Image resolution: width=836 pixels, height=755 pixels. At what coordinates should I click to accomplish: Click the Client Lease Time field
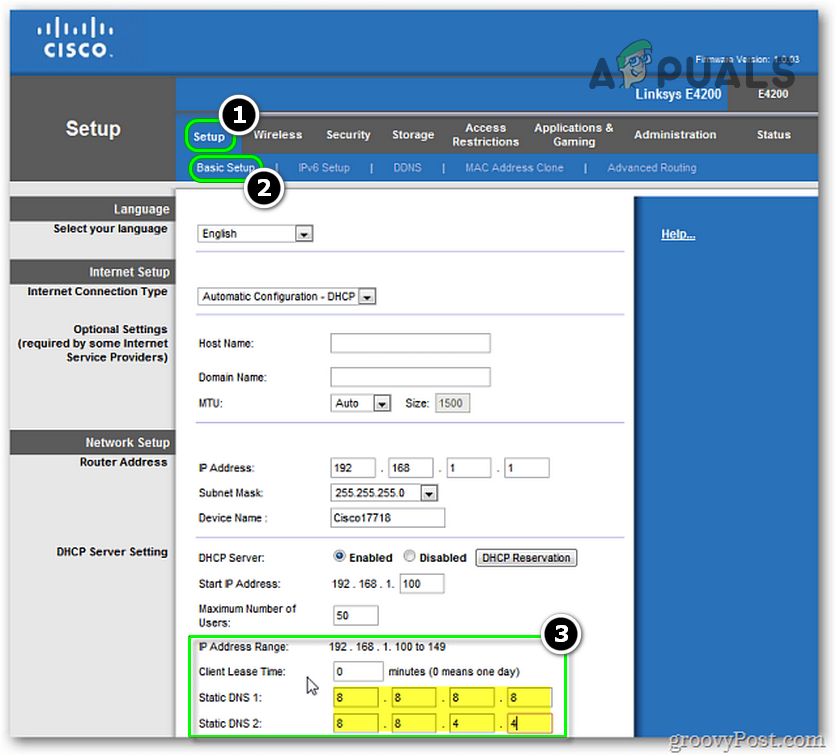click(358, 671)
